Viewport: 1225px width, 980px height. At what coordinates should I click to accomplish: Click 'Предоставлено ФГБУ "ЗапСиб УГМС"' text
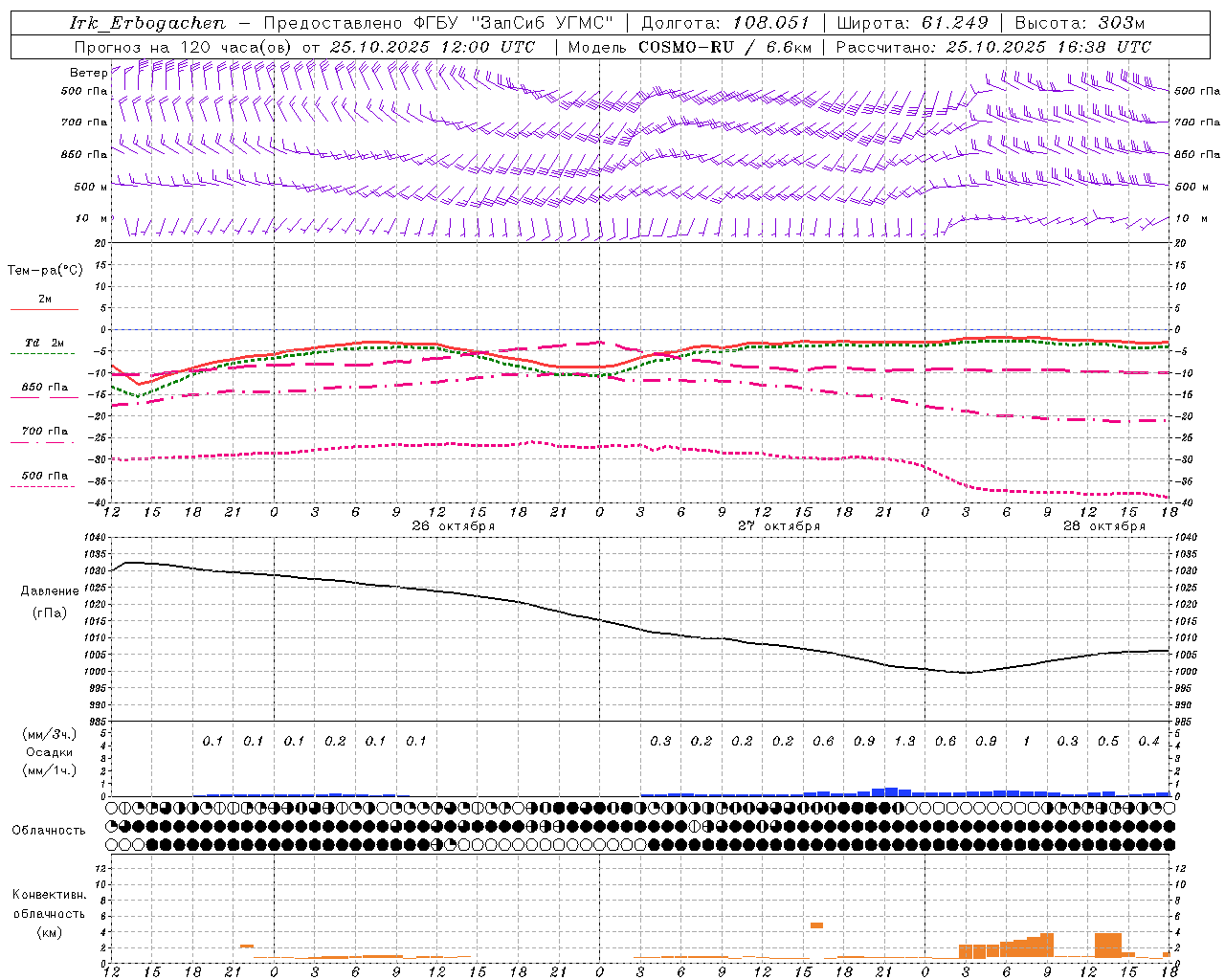[437, 23]
